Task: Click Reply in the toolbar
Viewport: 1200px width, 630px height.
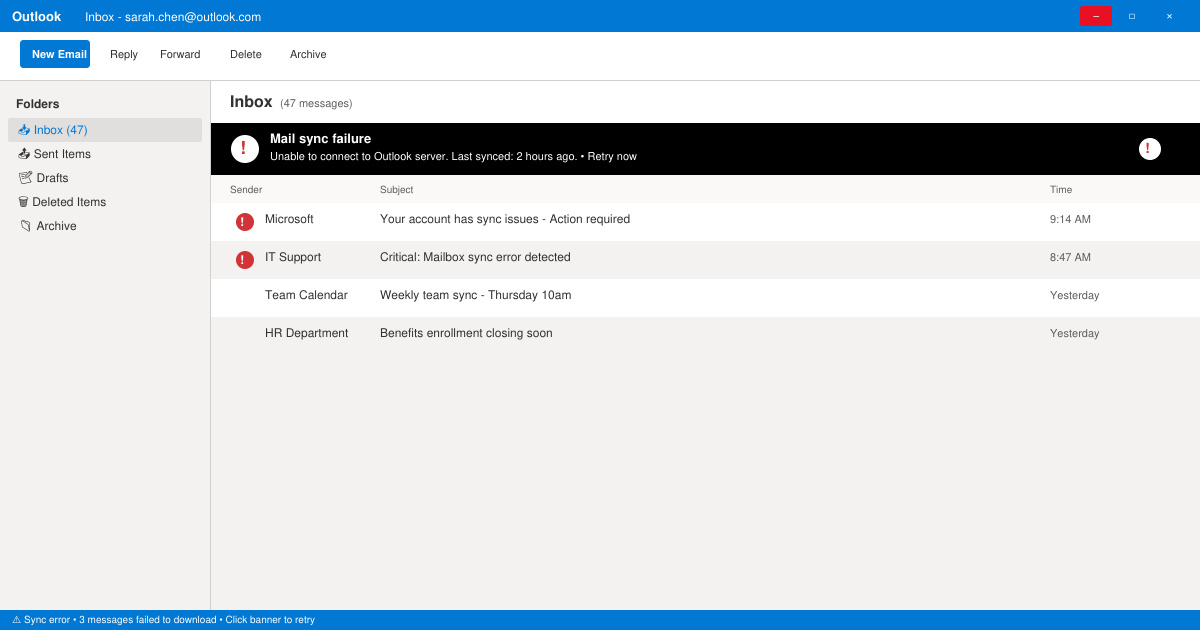Action: tap(124, 54)
